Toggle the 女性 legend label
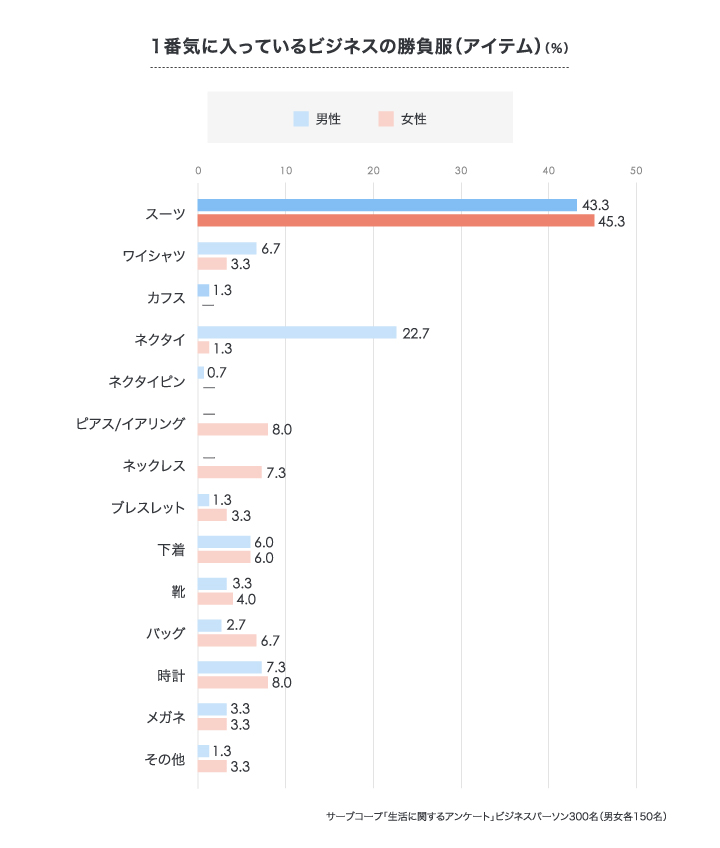The width and height of the screenshot is (720, 848). tap(413, 119)
